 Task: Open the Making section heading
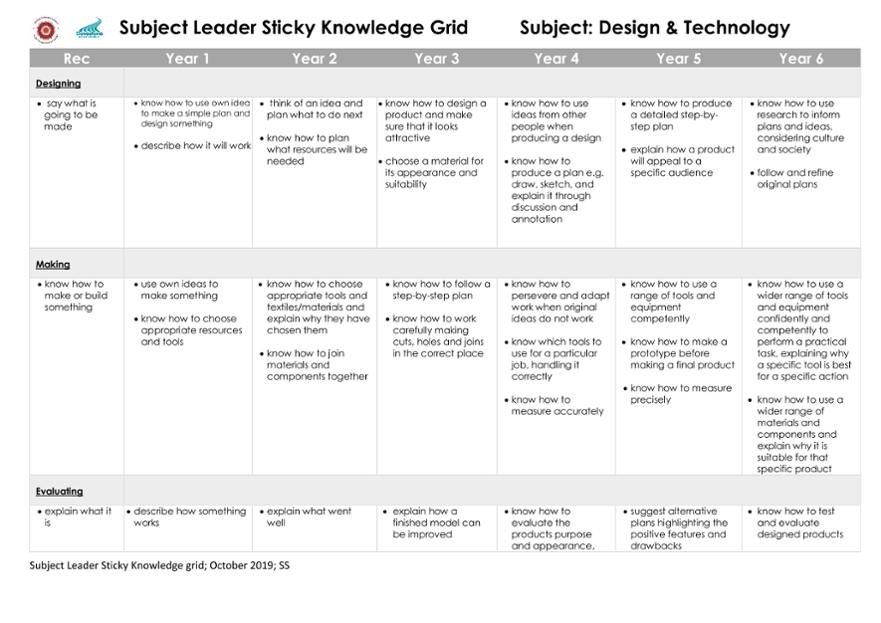(53, 265)
